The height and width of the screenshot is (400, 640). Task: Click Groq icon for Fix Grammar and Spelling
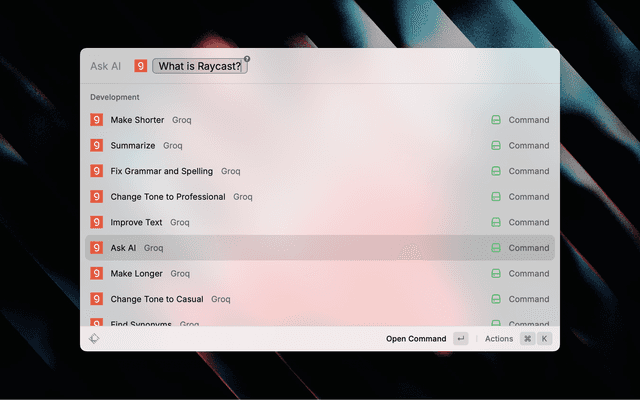(x=97, y=171)
